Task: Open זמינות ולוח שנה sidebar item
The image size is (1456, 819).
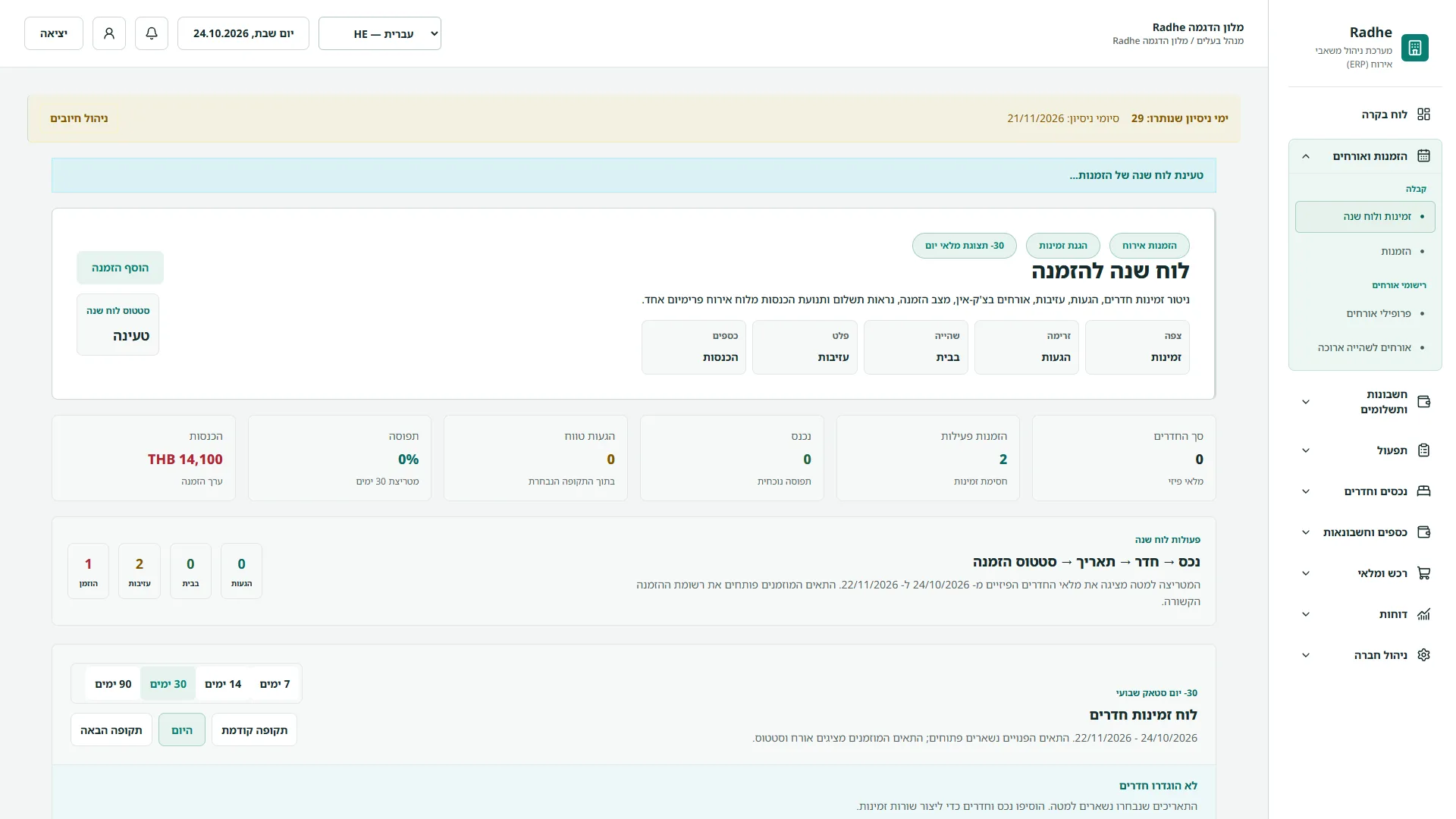Action: [1365, 217]
